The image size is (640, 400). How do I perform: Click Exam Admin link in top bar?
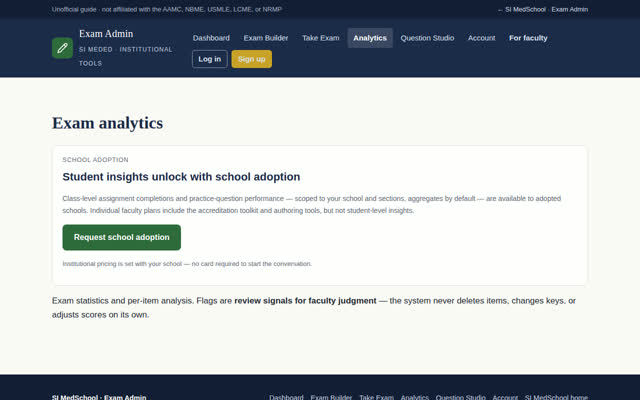[570, 9]
